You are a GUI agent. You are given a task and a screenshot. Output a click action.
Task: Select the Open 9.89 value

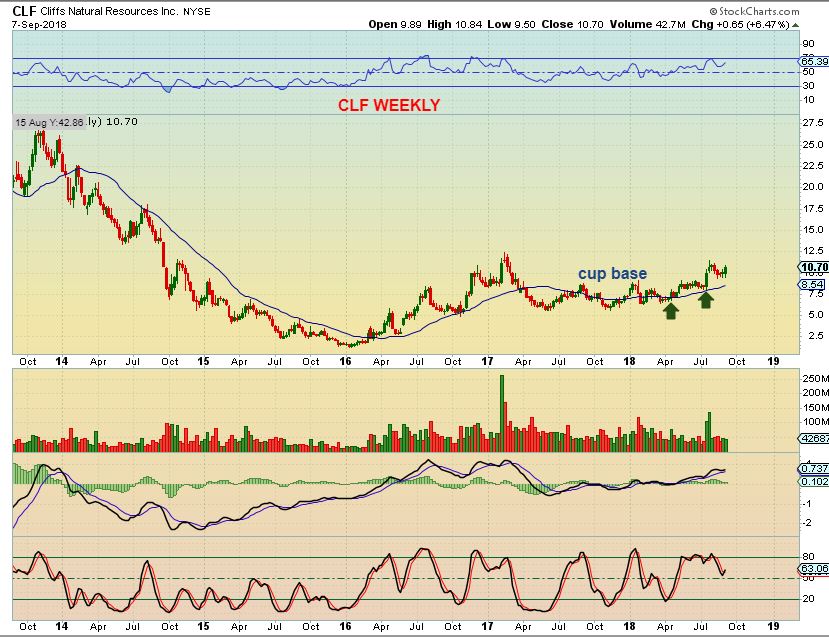point(395,24)
